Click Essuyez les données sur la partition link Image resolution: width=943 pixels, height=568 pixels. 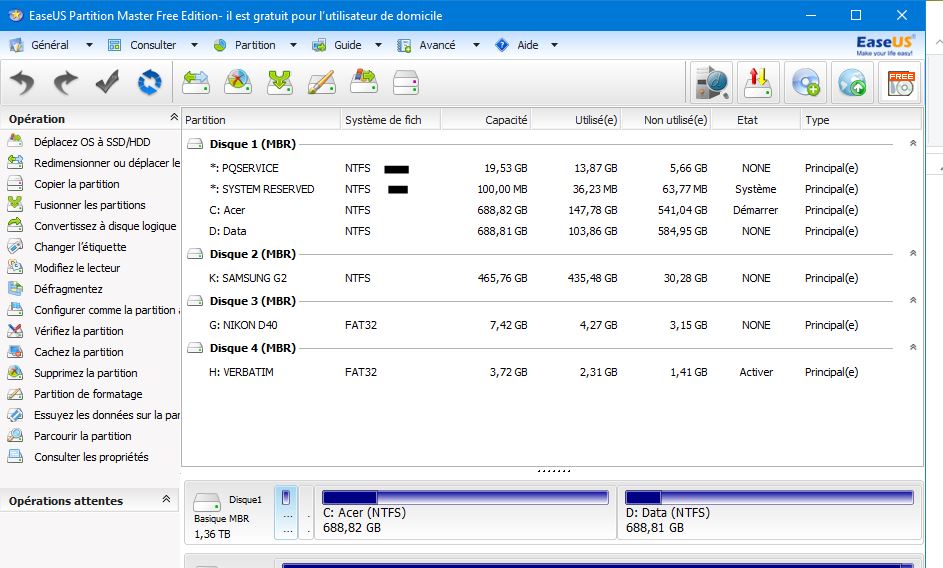tap(107, 415)
